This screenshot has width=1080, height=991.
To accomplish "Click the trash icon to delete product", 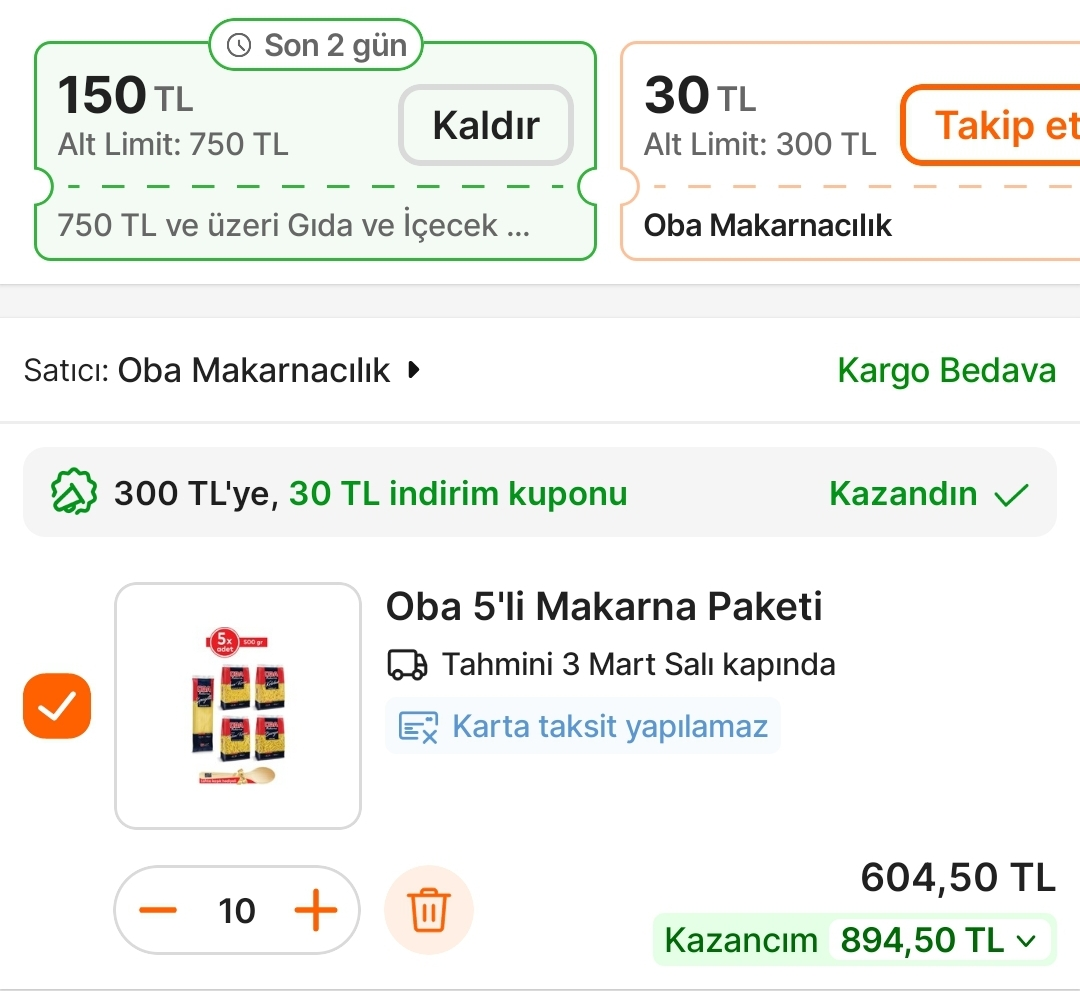I will [x=428, y=909].
